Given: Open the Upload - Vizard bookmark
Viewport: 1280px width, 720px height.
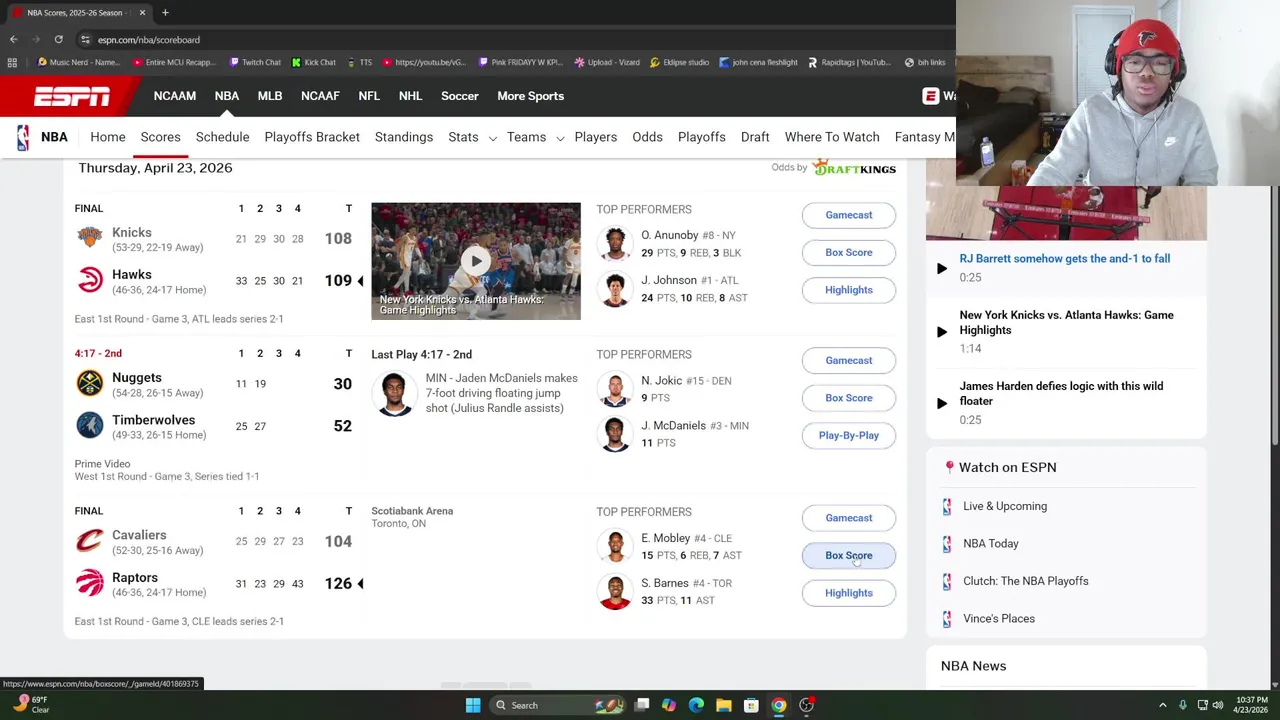Looking at the screenshot, I should (607, 62).
